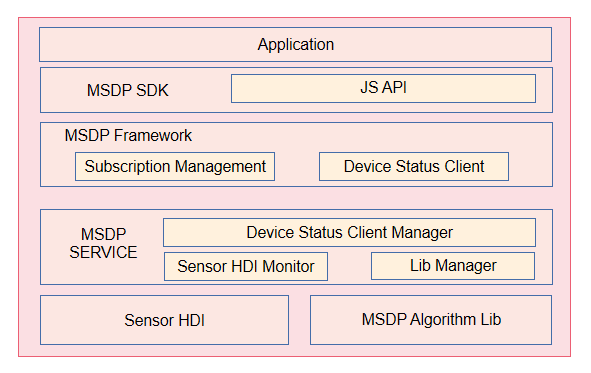The width and height of the screenshot is (591, 373).
Task: Click the word SDK beside JS API box
Action: (152, 90)
